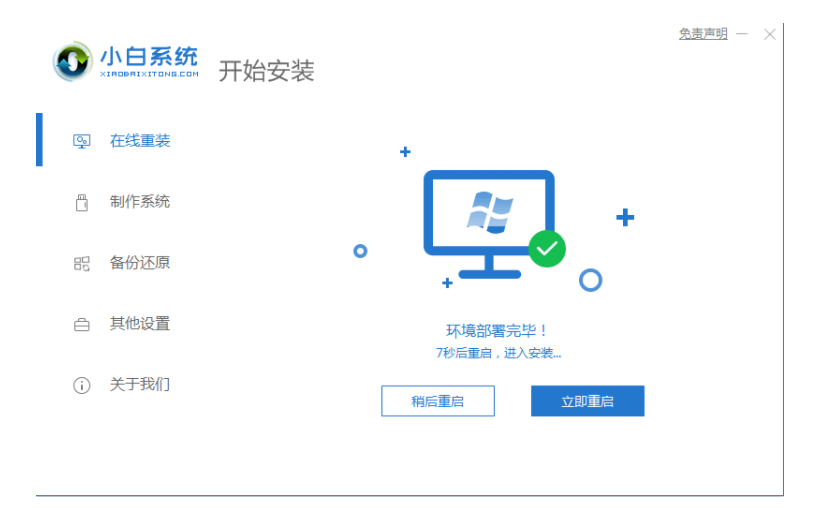
Task: Click the 立即重启 button
Action: click(x=587, y=401)
